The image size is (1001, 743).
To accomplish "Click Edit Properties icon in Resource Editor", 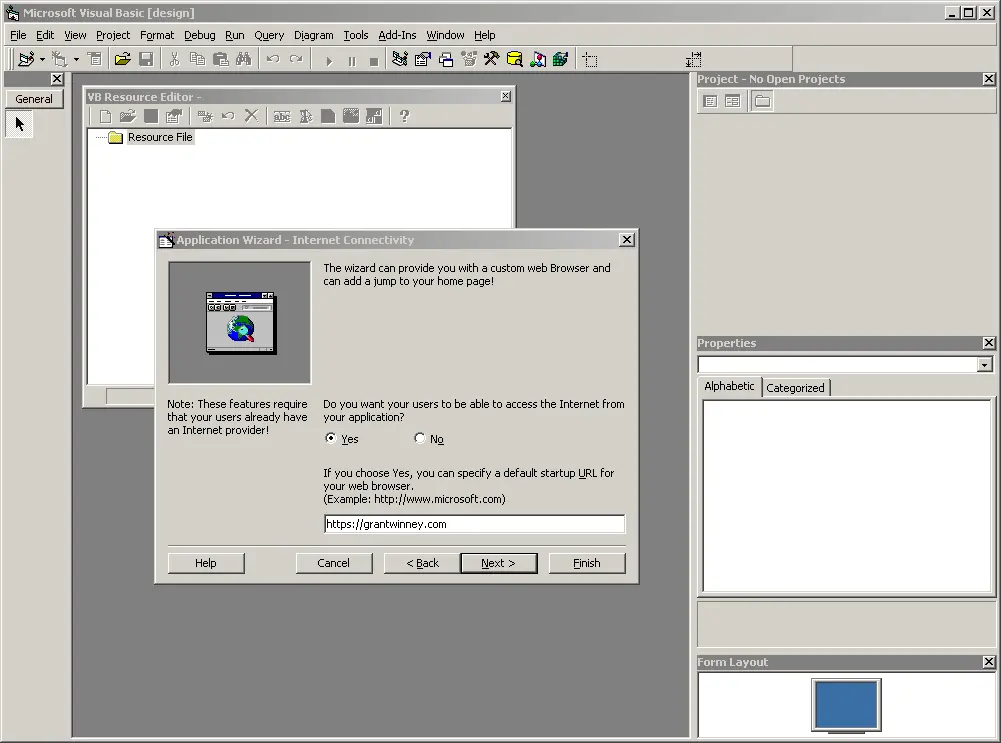I will pyautogui.click(x=174, y=116).
